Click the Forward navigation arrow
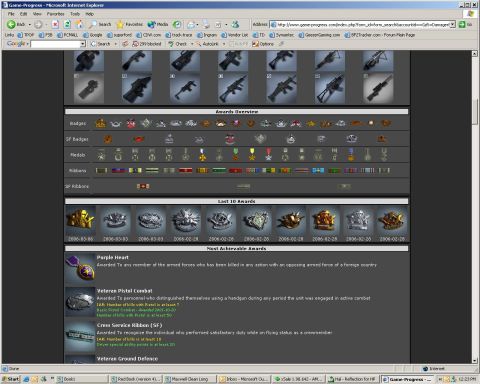Screen dimensions: 480x384 pos(38,24)
